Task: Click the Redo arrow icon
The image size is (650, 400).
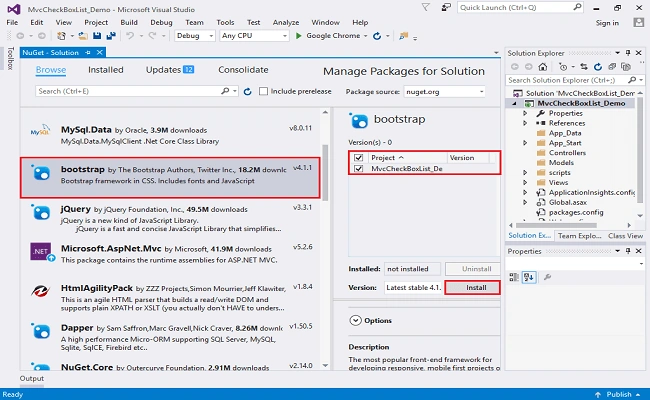Action: (x=153, y=36)
